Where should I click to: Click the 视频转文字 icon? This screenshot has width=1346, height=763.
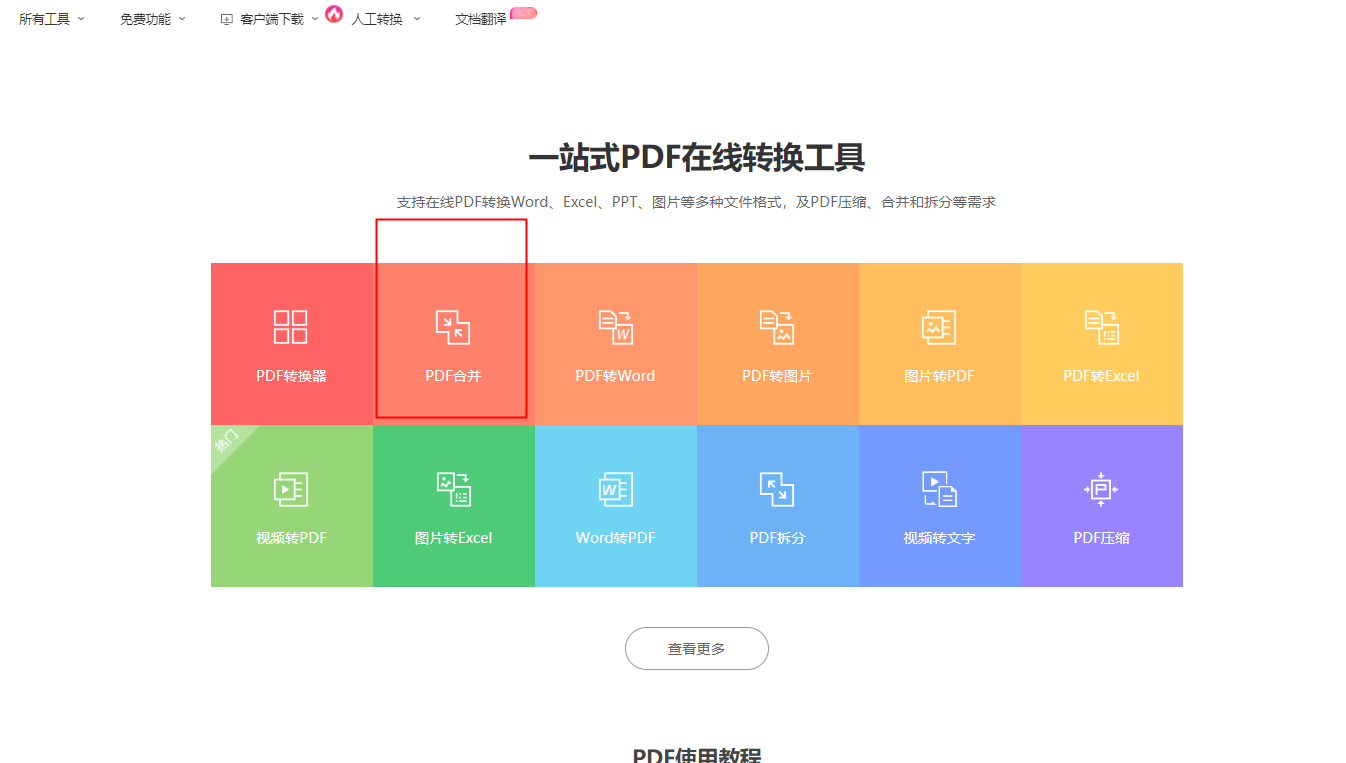(x=939, y=489)
